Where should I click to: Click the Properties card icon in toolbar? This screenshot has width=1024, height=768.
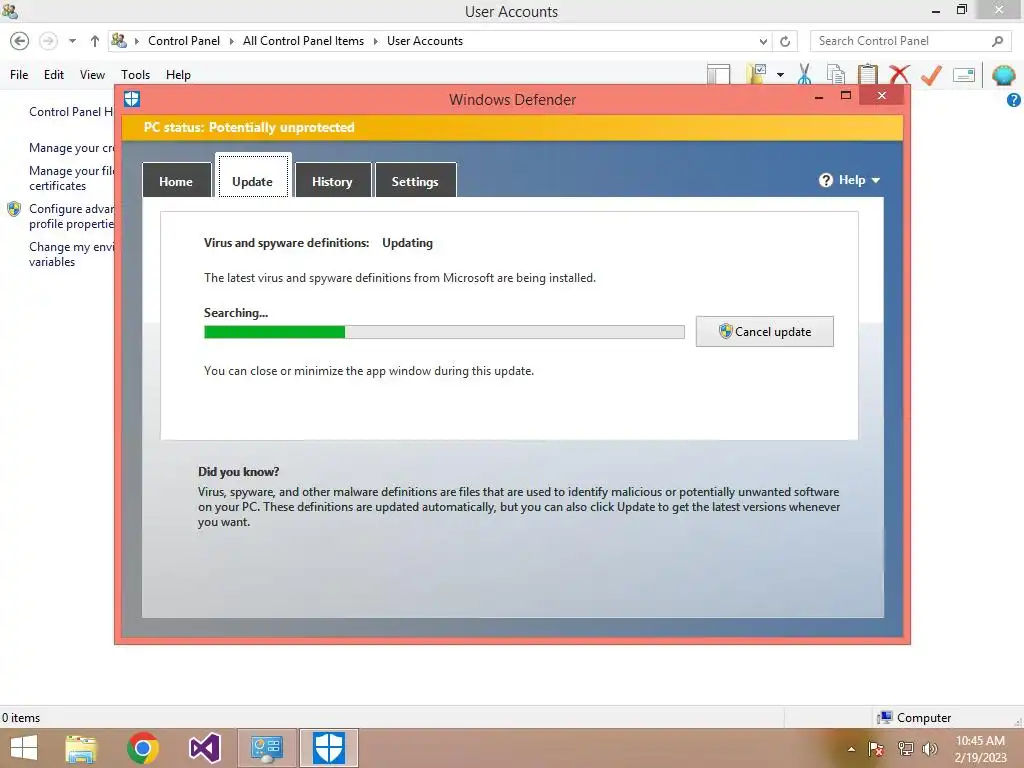[964, 75]
